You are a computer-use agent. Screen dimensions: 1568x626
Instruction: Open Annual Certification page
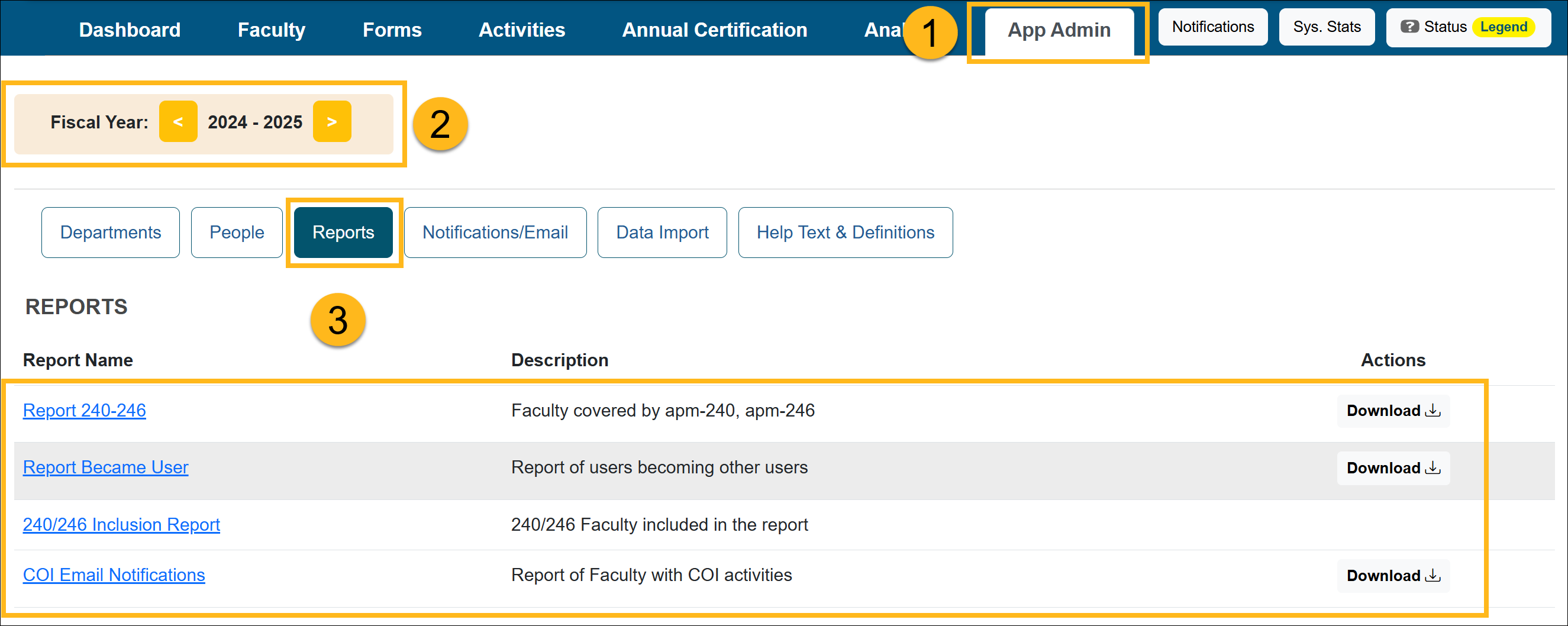[715, 30]
